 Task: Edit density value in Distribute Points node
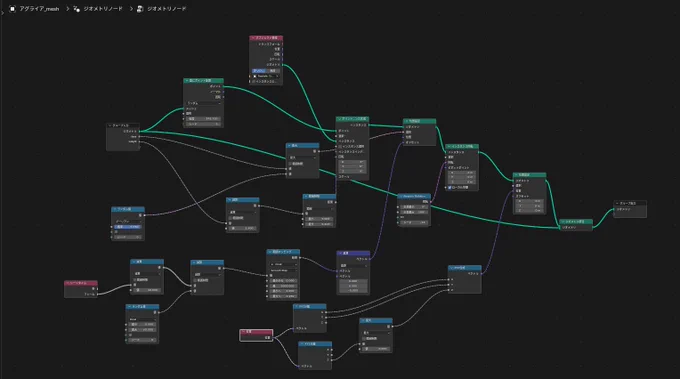click(x=203, y=119)
